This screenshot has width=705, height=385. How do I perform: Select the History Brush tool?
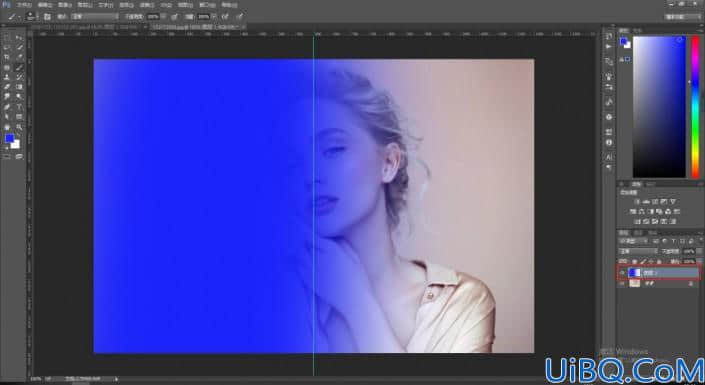[x=19, y=77]
